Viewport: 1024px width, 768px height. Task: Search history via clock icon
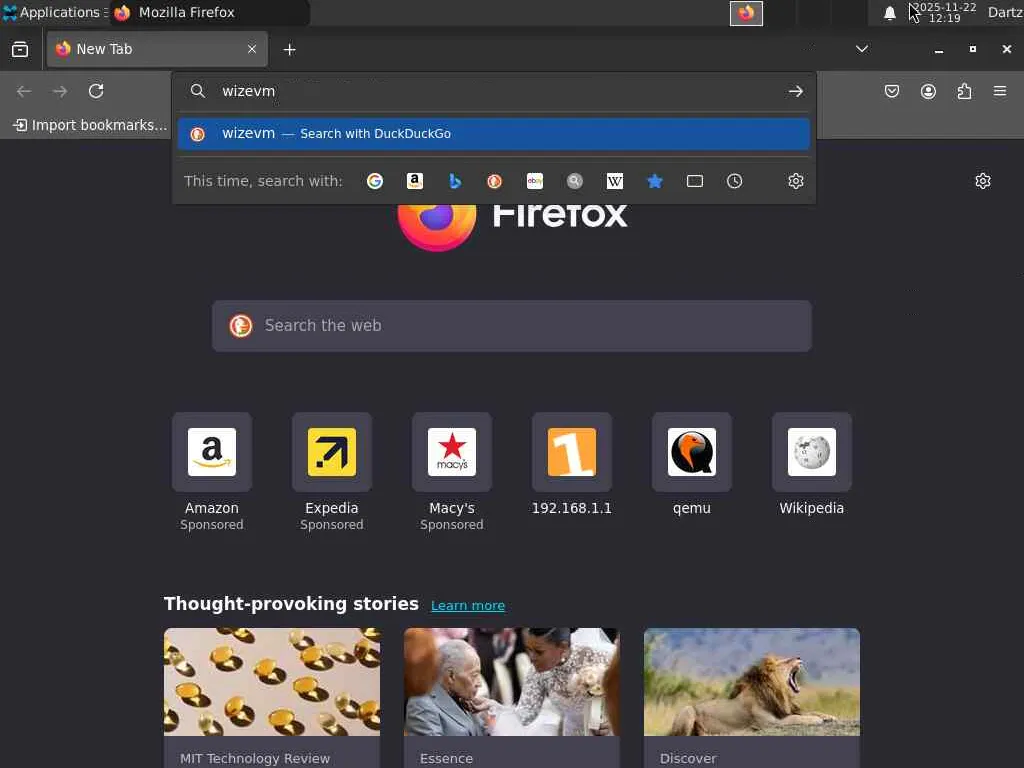tap(735, 181)
